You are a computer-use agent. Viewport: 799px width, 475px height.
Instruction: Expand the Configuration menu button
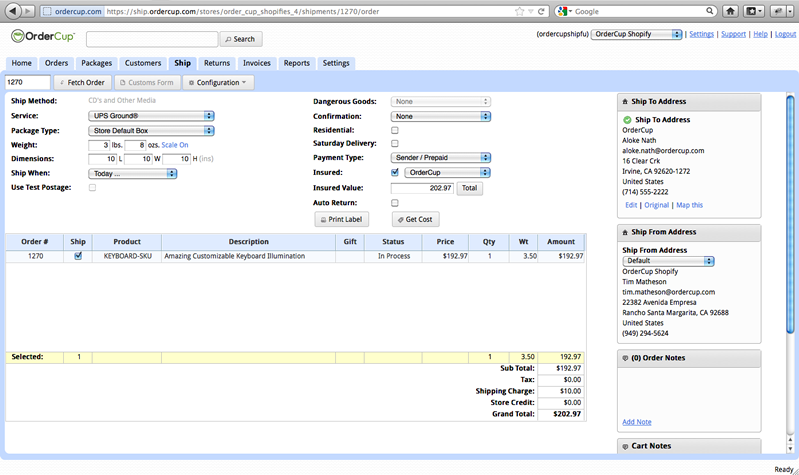pos(218,83)
